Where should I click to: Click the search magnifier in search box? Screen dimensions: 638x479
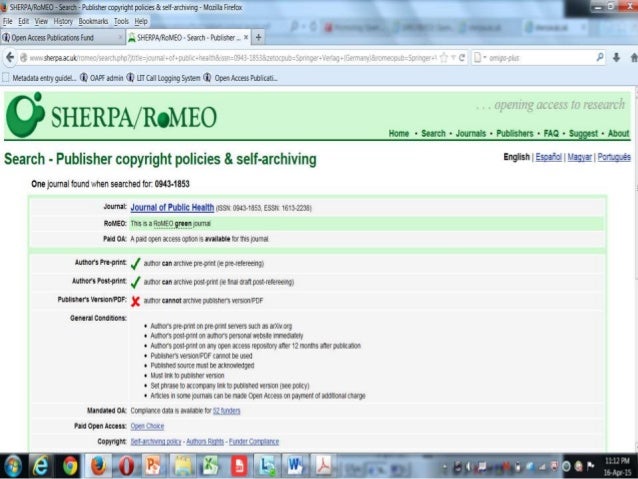(x=600, y=57)
